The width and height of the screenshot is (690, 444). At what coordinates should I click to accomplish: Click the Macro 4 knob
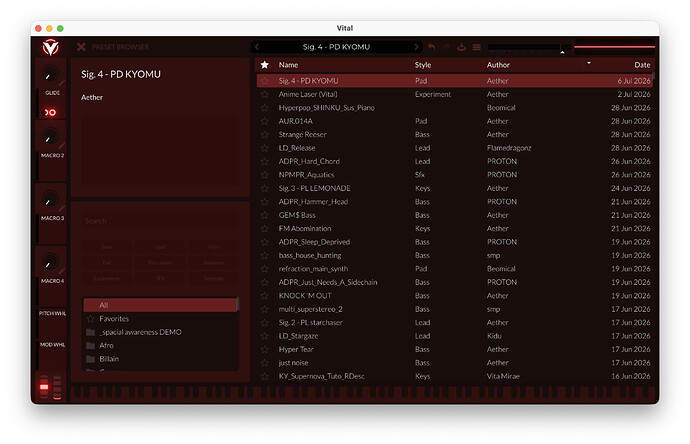(x=50, y=262)
